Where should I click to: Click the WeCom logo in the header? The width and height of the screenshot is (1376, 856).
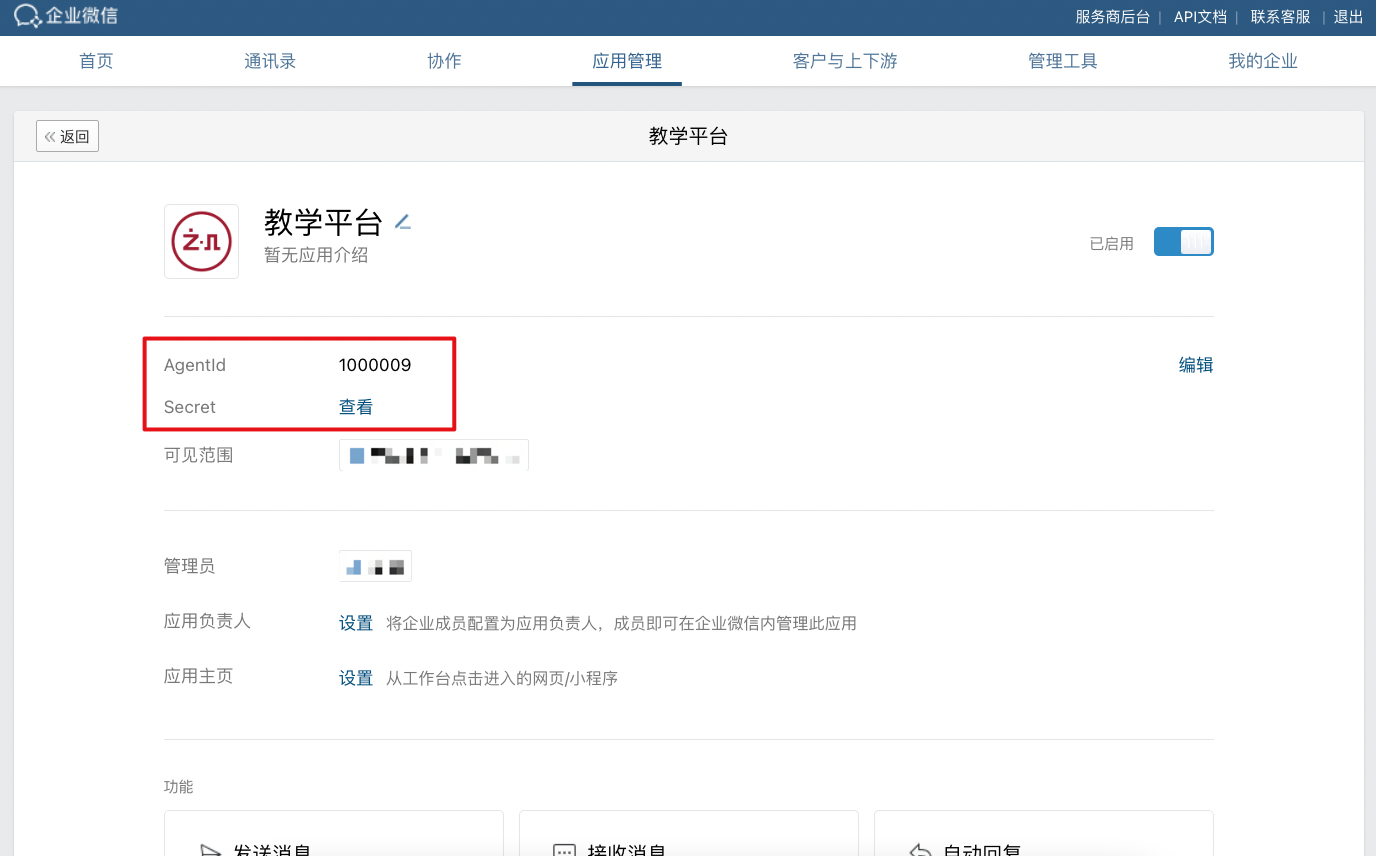click(66, 16)
